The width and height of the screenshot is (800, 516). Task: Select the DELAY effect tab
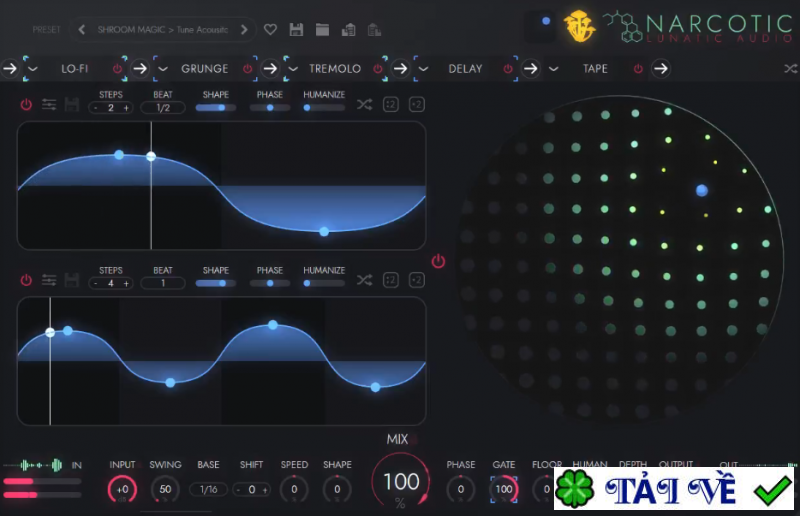point(465,68)
